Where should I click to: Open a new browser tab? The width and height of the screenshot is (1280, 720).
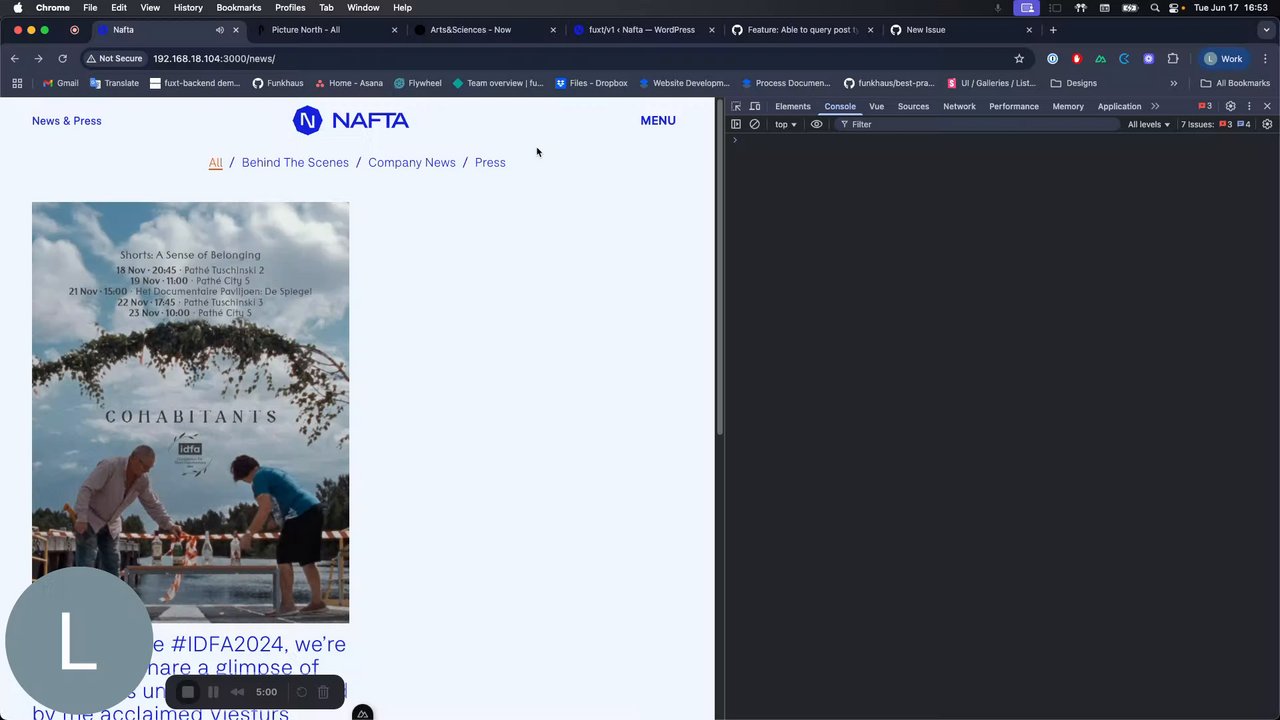pyautogui.click(x=1053, y=30)
